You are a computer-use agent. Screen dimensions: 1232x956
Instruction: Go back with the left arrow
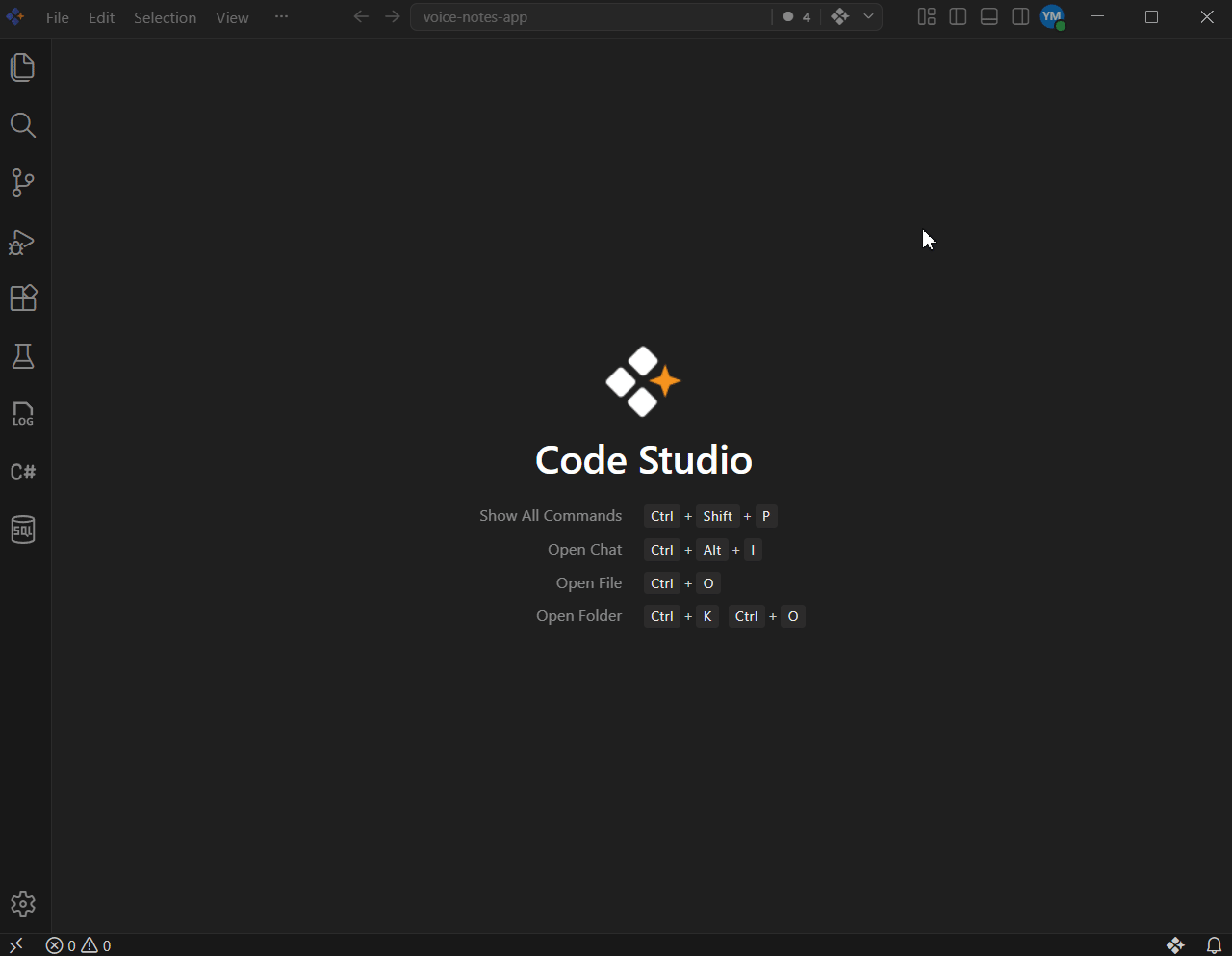[361, 16]
